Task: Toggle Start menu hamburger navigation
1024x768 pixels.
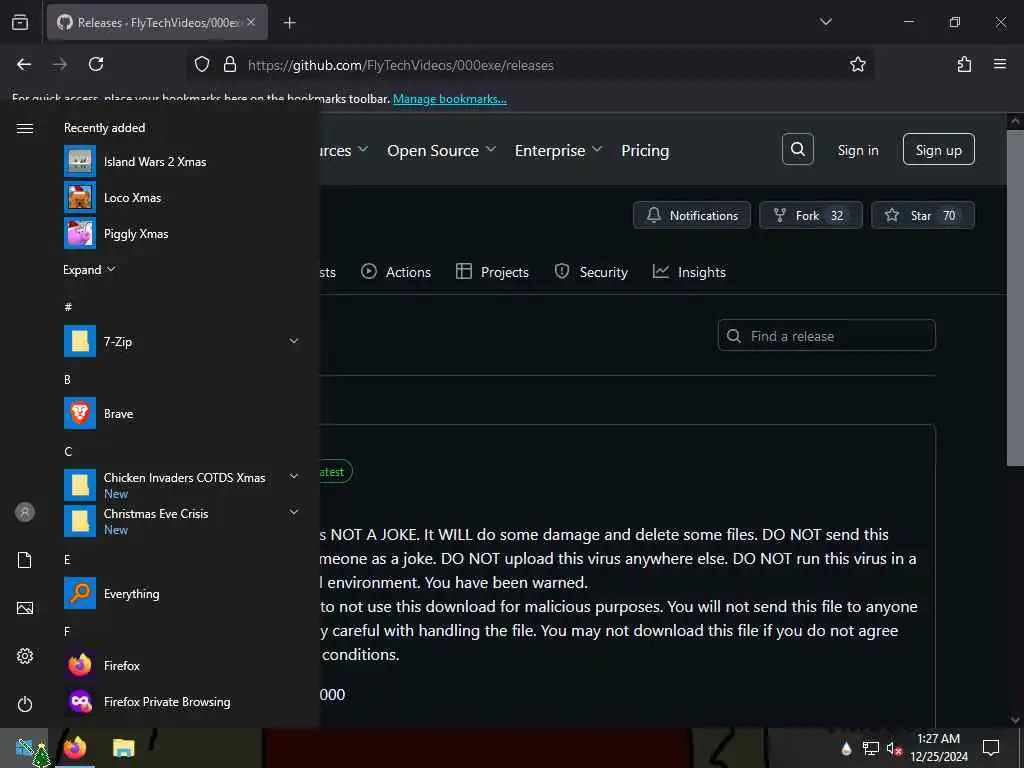Action: (x=25, y=129)
